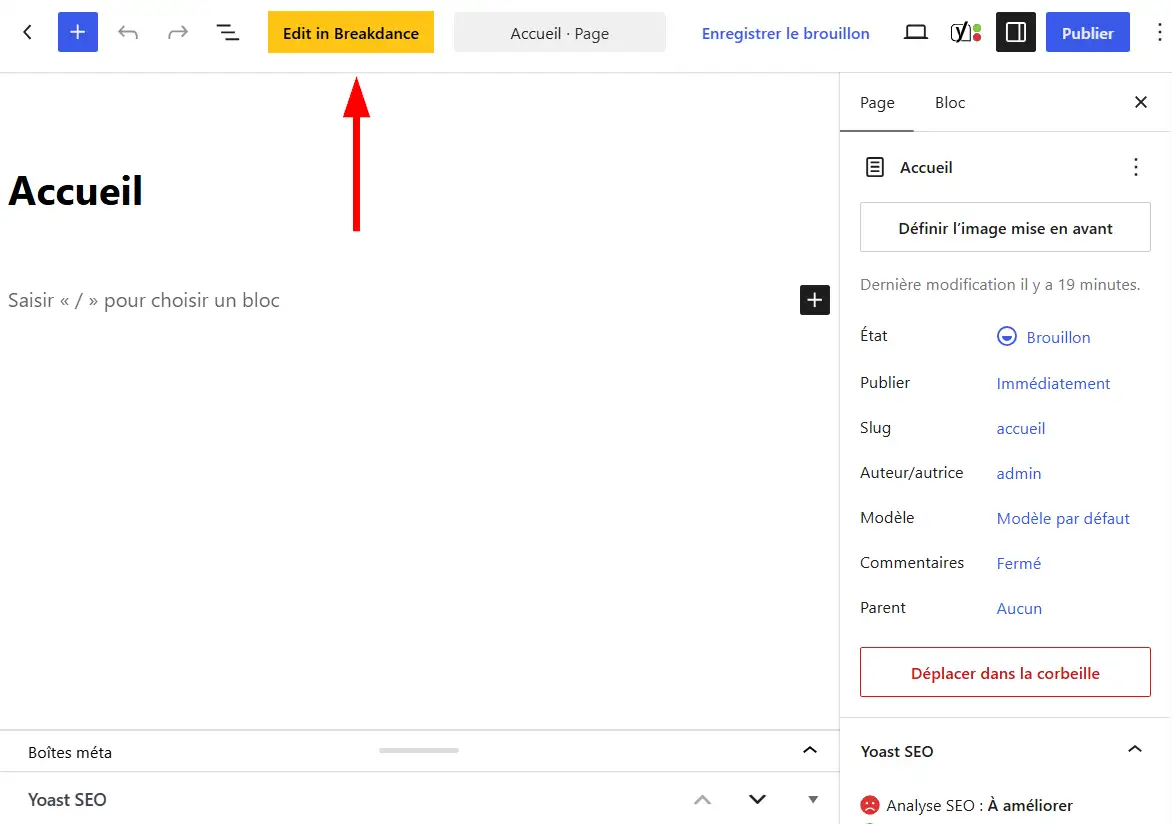Switch to the Bloc tab

click(950, 102)
